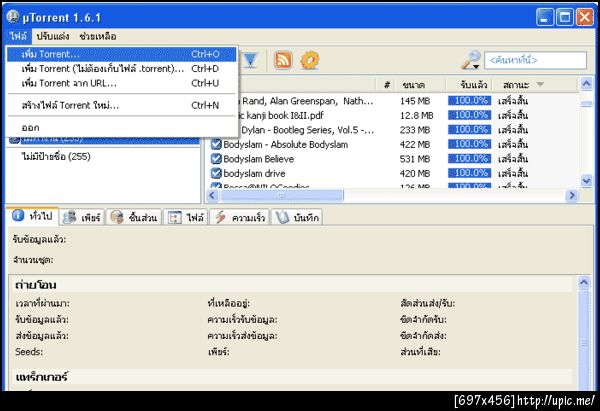Screen dimensions: 600x411
Task: Maximize the µTorrent window
Action: 565,17
